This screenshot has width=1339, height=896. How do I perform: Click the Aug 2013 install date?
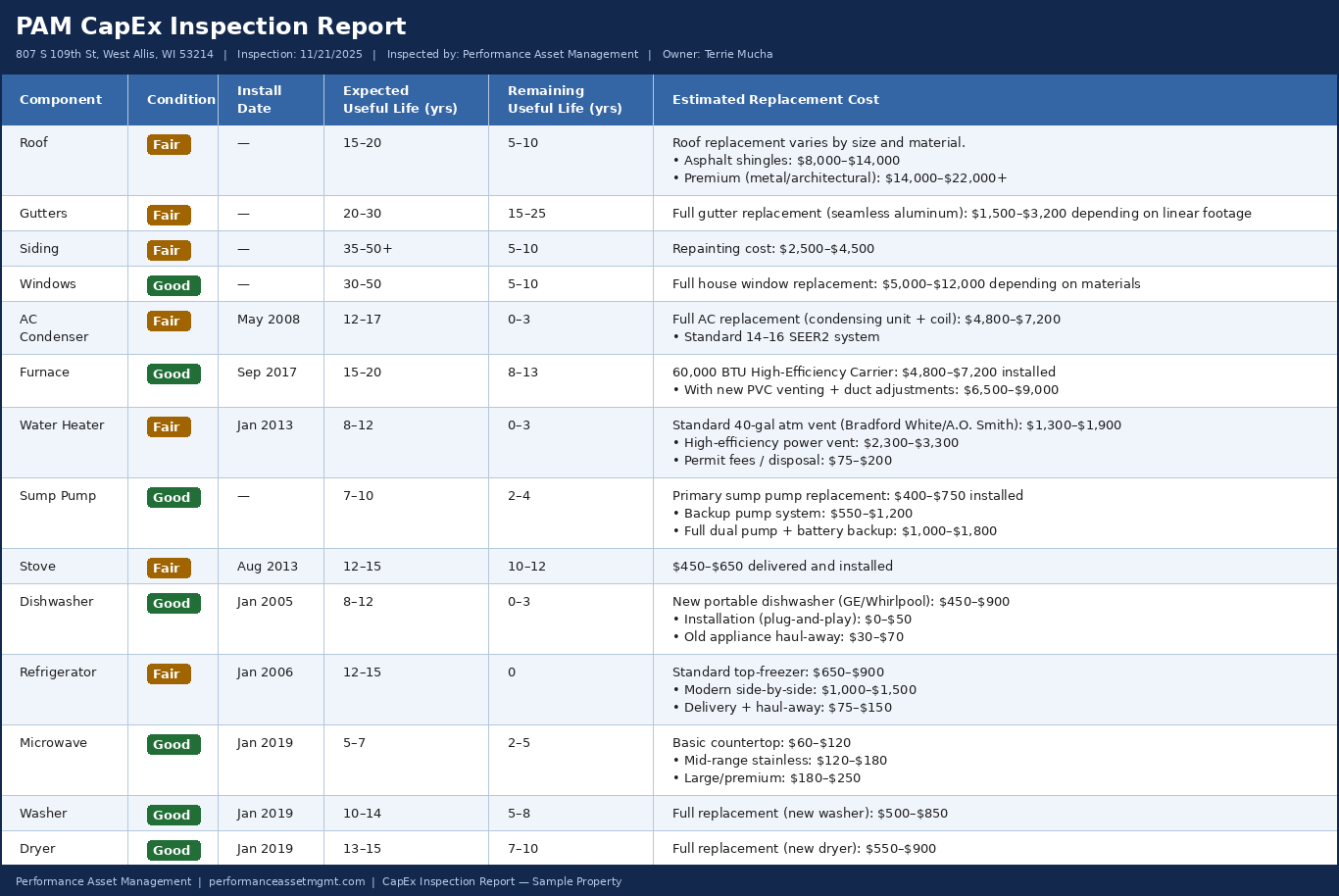[x=268, y=567]
